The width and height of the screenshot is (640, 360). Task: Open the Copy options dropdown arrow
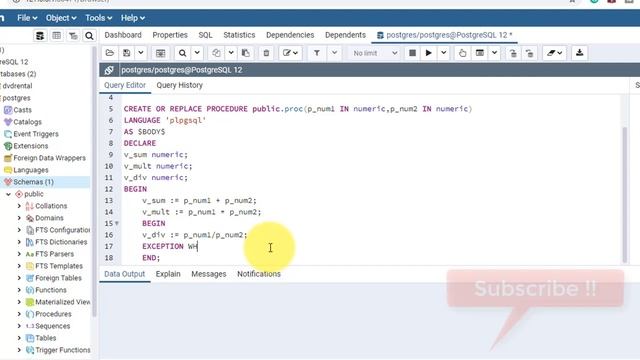click(x=231, y=53)
